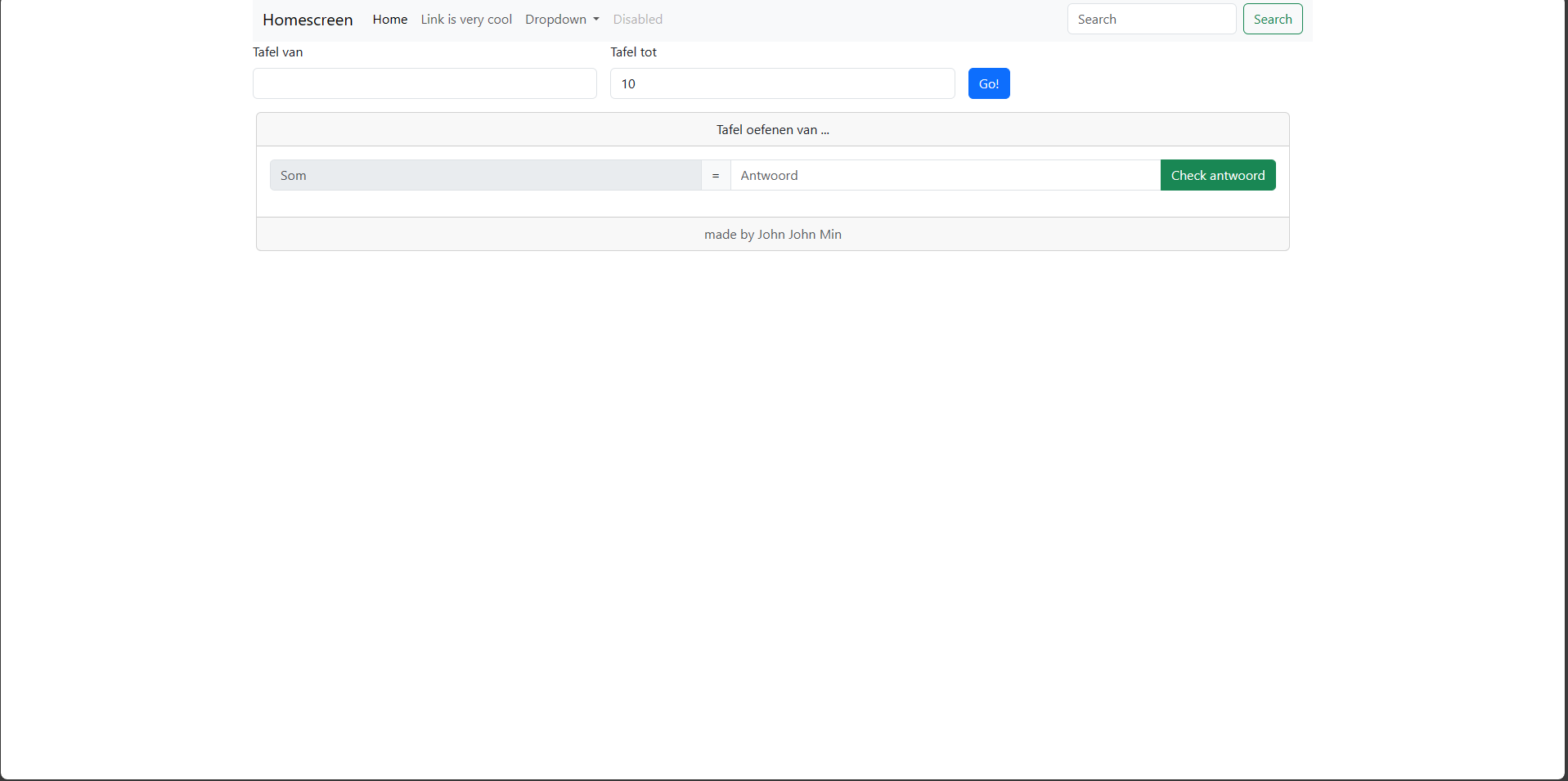Start the table with the Go! button
1568x781 pixels.
click(x=989, y=83)
